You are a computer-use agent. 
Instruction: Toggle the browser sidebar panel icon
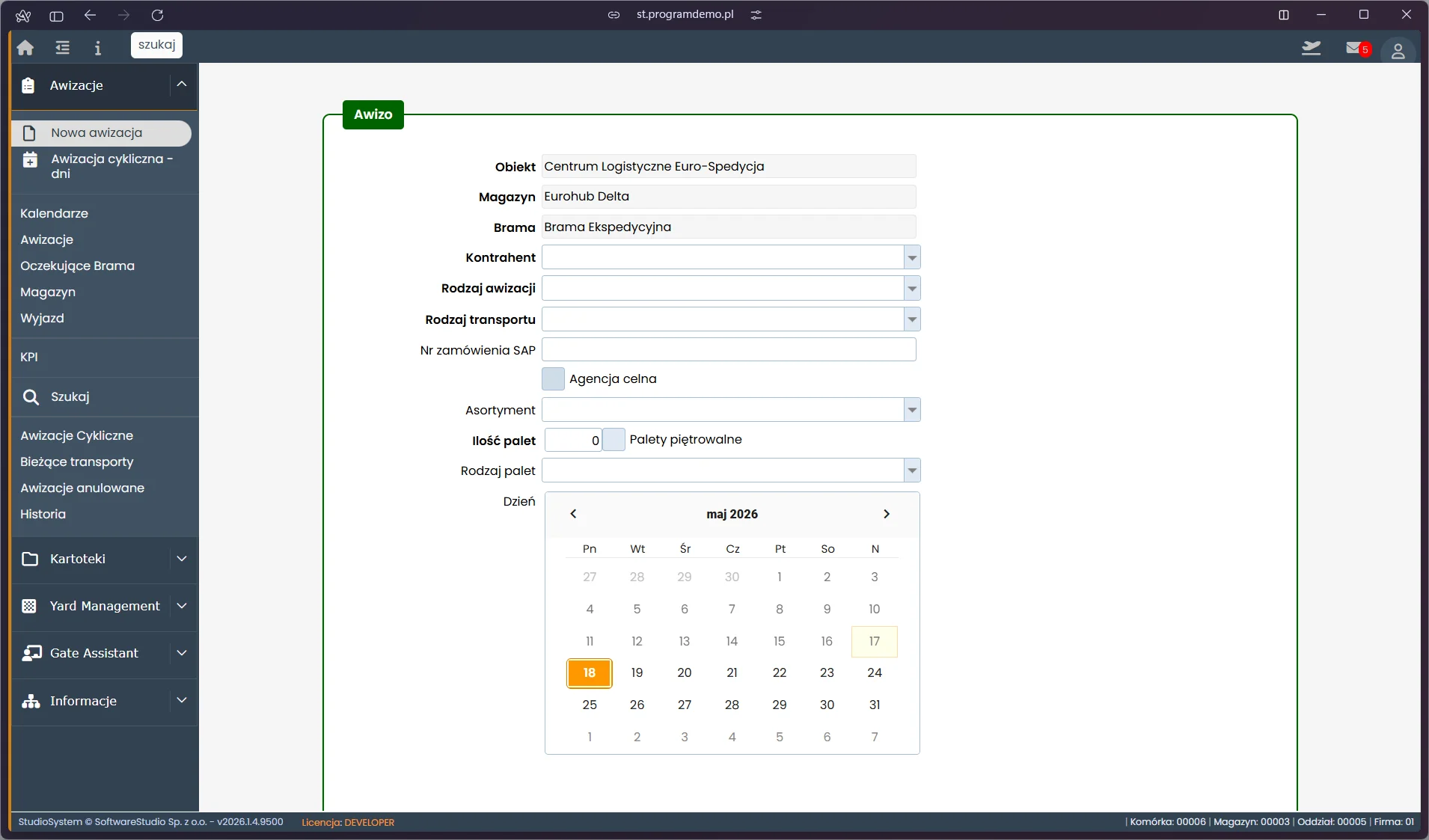[56, 16]
